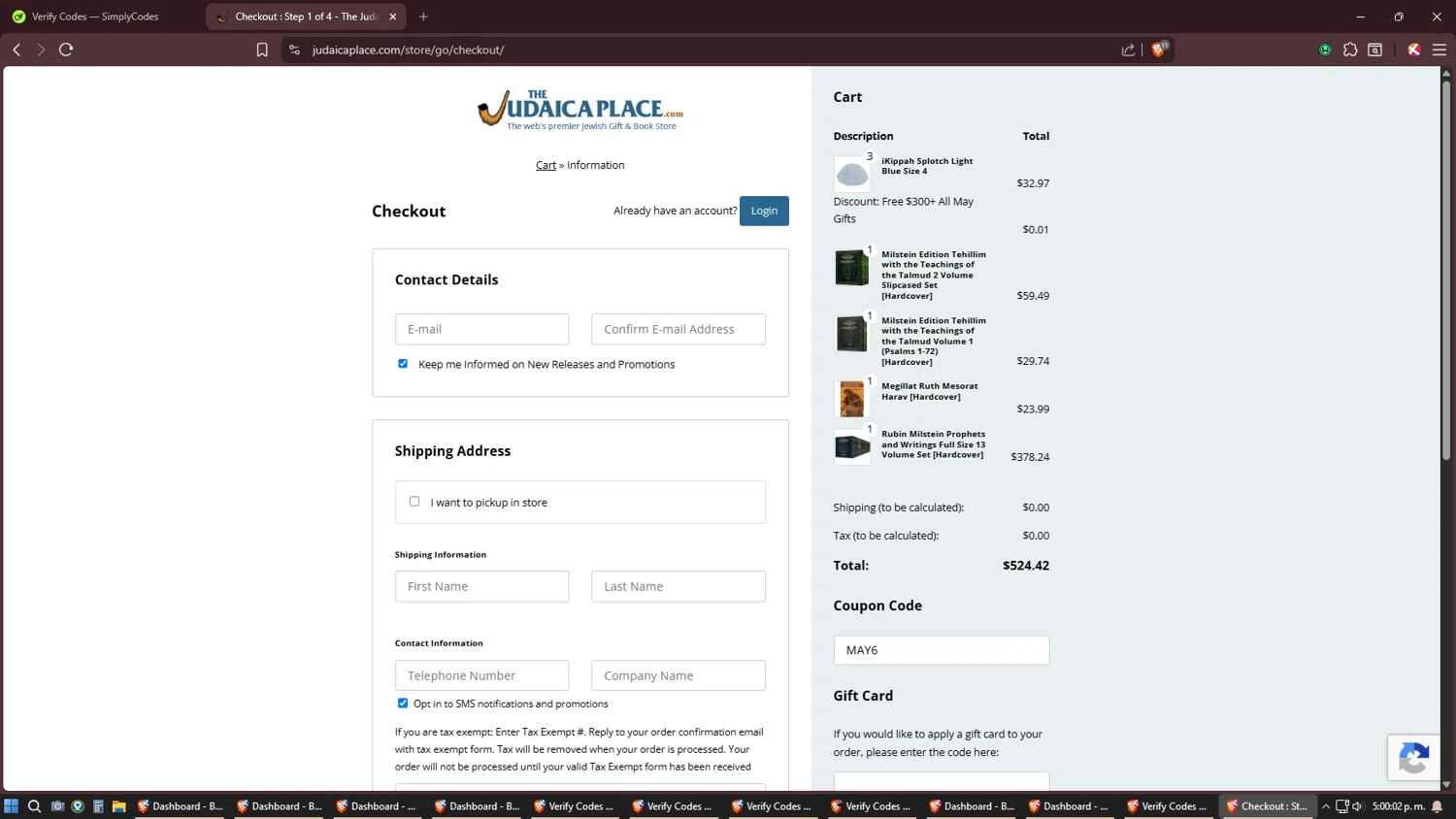Open the Extensions puzzle-piece menu
Image resolution: width=1456 pixels, height=819 pixels.
pyautogui.click(x=1350, y=49)
